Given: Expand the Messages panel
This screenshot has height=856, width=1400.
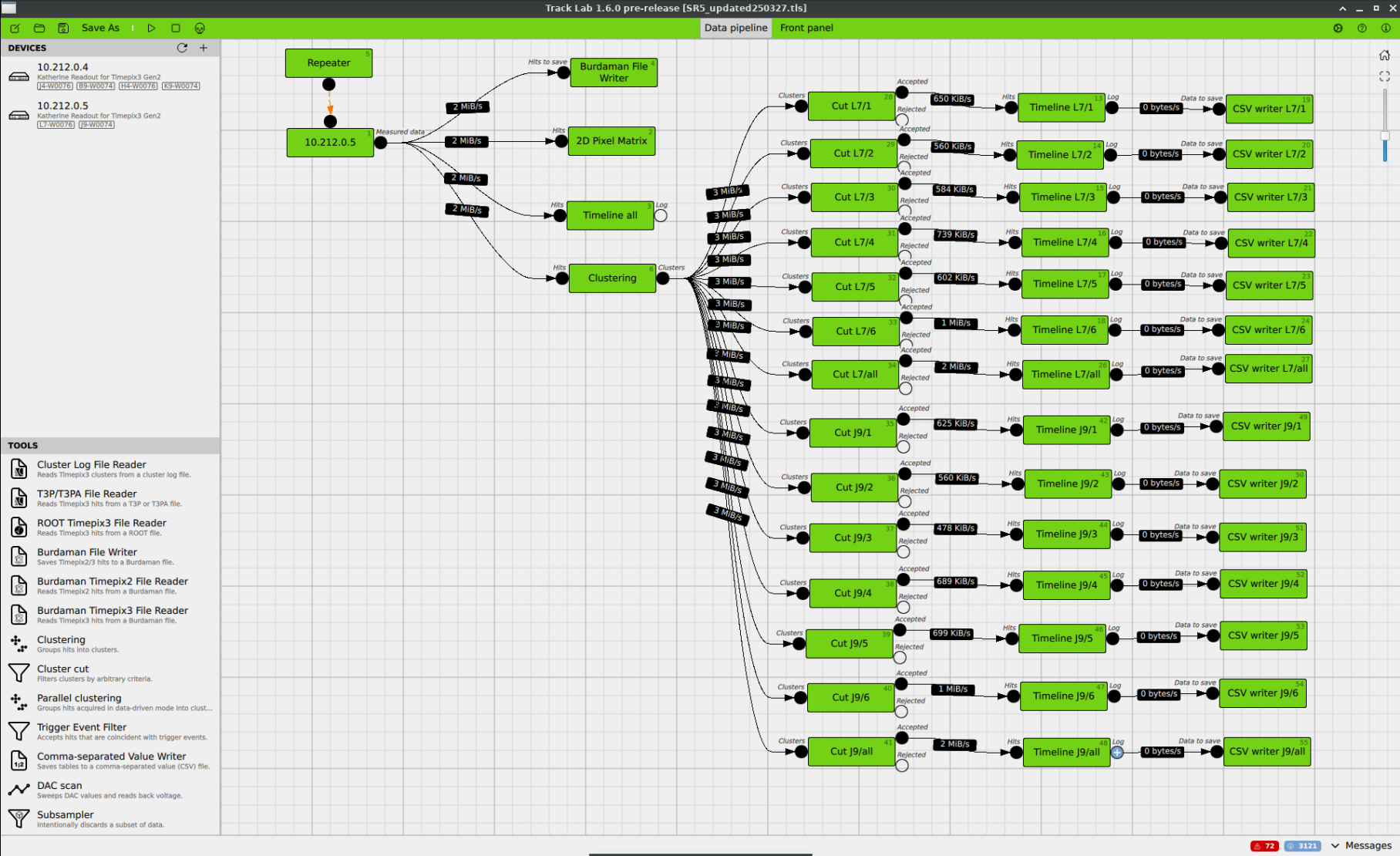Looking at the screenshot, I should coord(1361,845).
